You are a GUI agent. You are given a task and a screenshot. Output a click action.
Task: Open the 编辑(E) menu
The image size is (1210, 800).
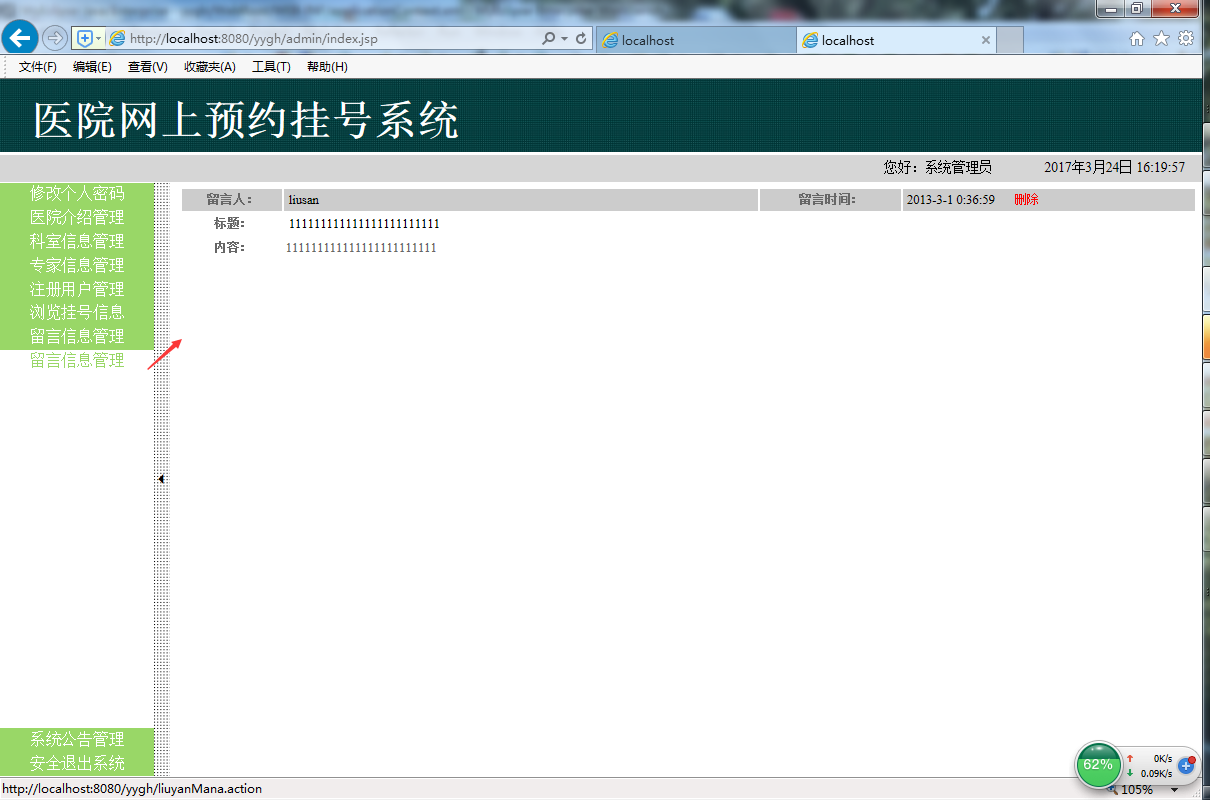click(92, 67)
